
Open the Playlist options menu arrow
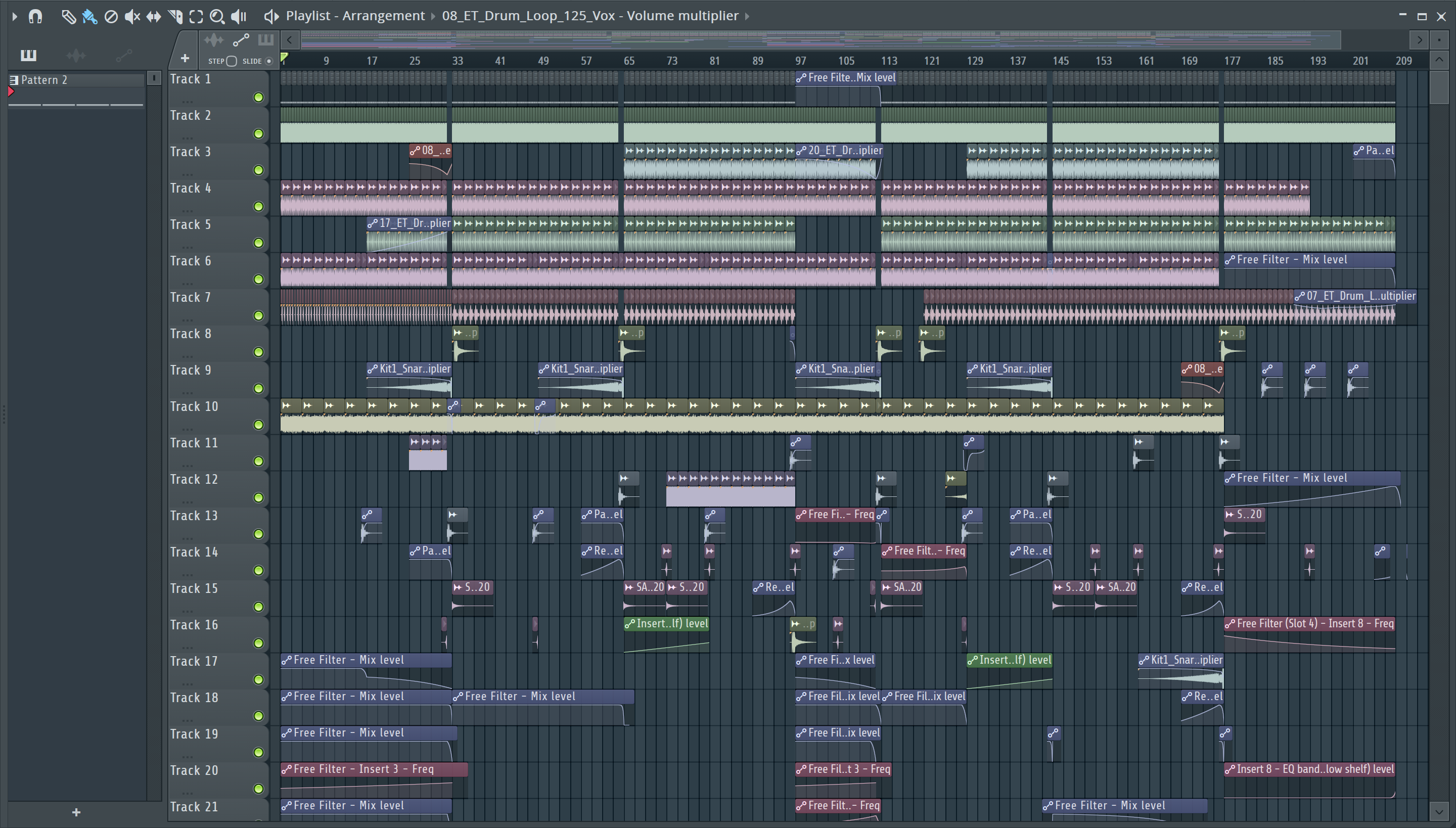tap(14, 17)
